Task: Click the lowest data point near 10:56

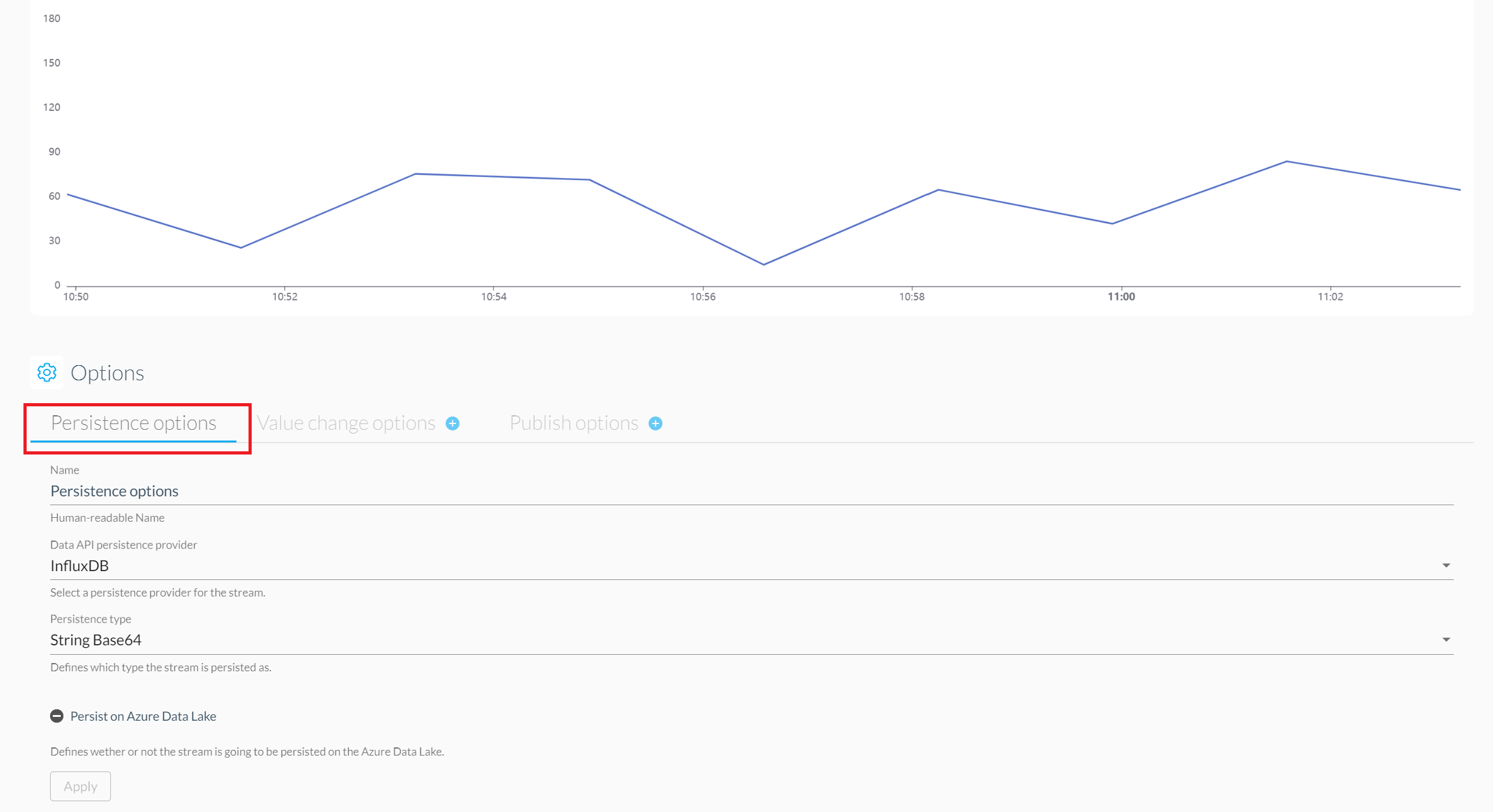Action: click(764, 264)
